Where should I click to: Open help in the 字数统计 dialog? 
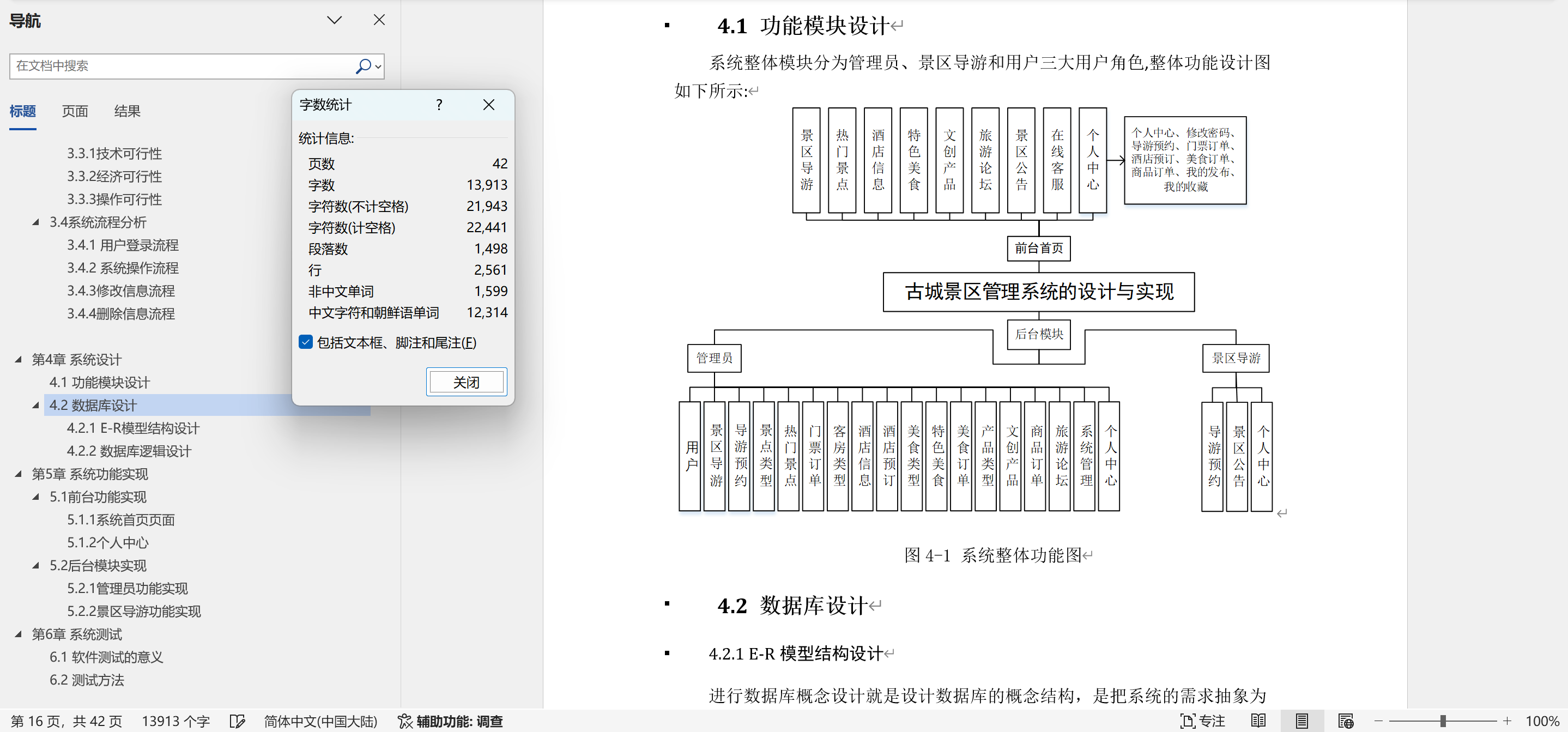(x=439, y=105)
